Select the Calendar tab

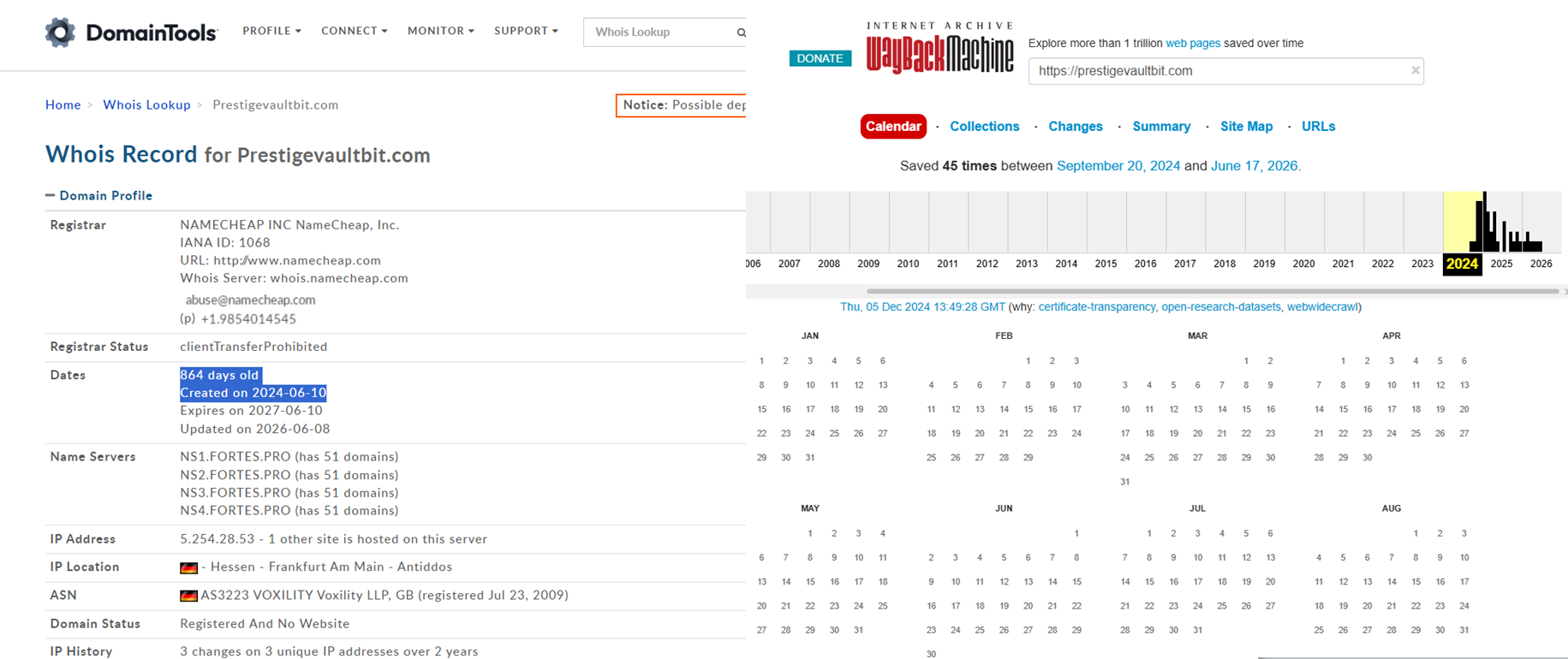tap(893, 127)
